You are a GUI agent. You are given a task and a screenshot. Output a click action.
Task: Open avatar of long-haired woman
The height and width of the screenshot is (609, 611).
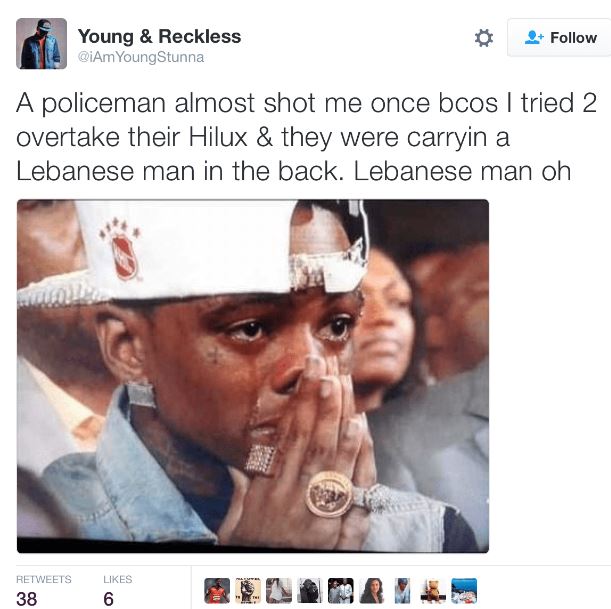371,591
